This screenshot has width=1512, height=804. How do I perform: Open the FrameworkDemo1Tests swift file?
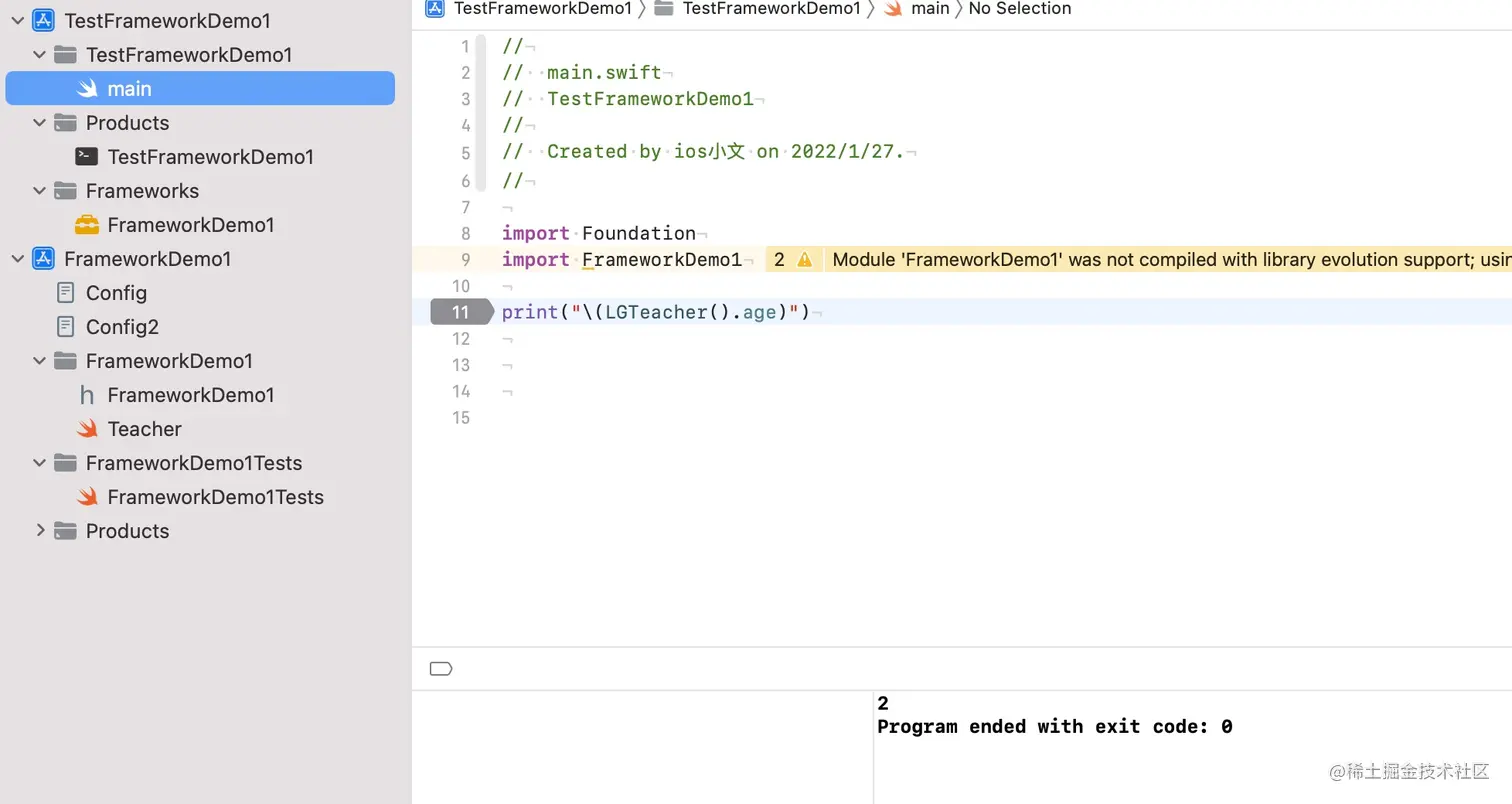216,497
